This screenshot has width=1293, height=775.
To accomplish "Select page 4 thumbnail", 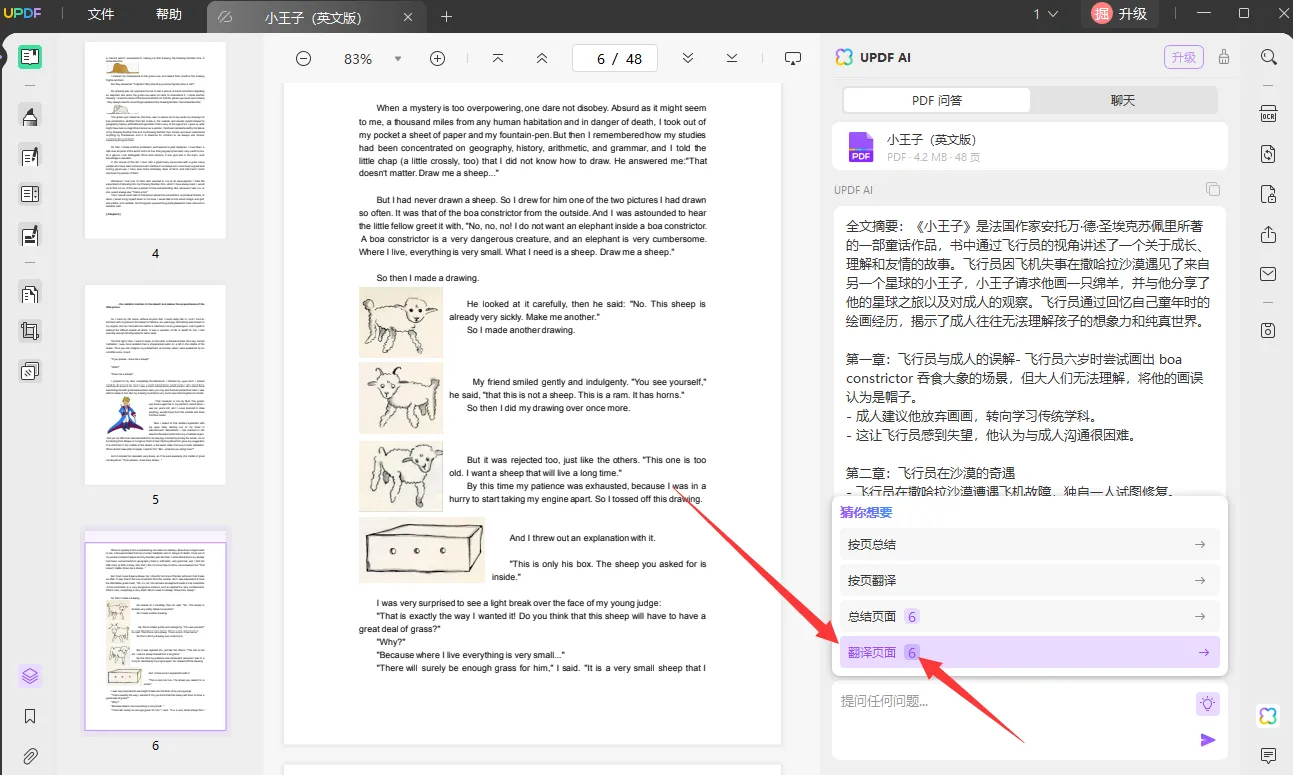I will pyautogui.click(x=155, y=139).
